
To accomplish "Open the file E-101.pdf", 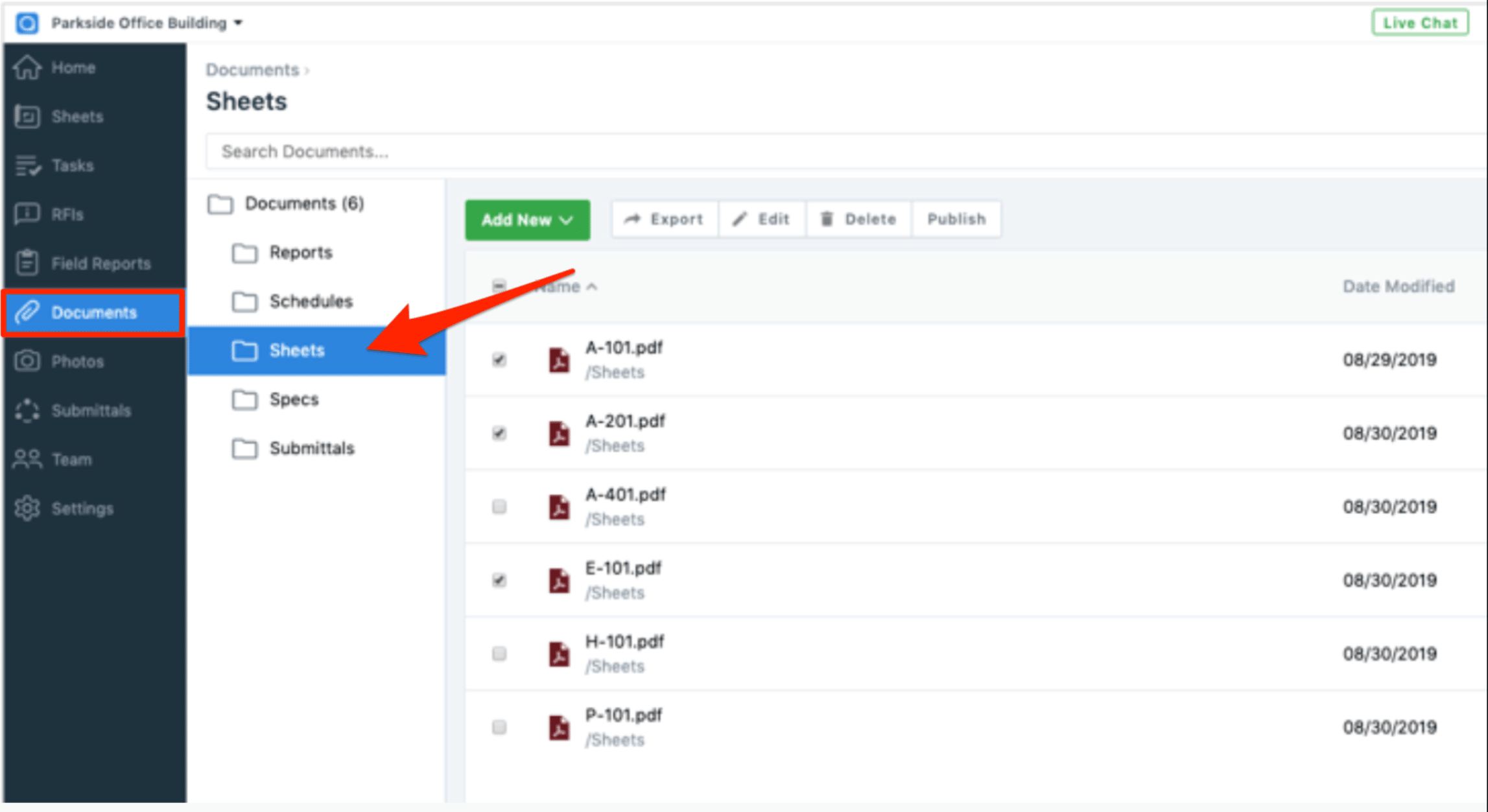I will tap(623, 568).
